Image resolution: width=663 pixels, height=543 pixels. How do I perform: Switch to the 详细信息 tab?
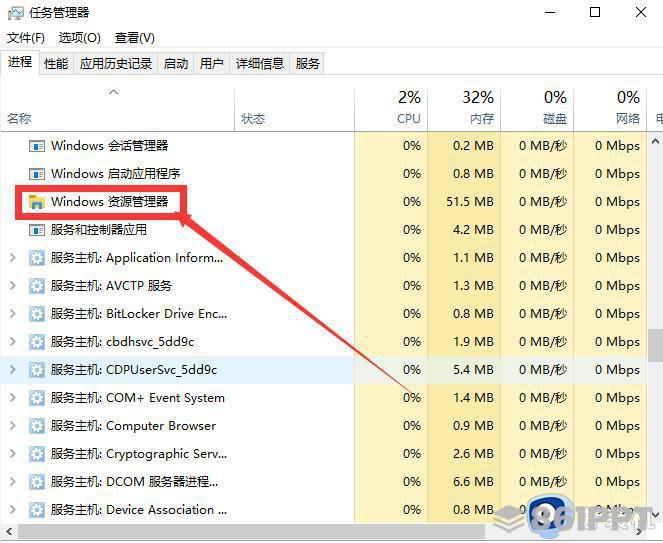point(260,64)
